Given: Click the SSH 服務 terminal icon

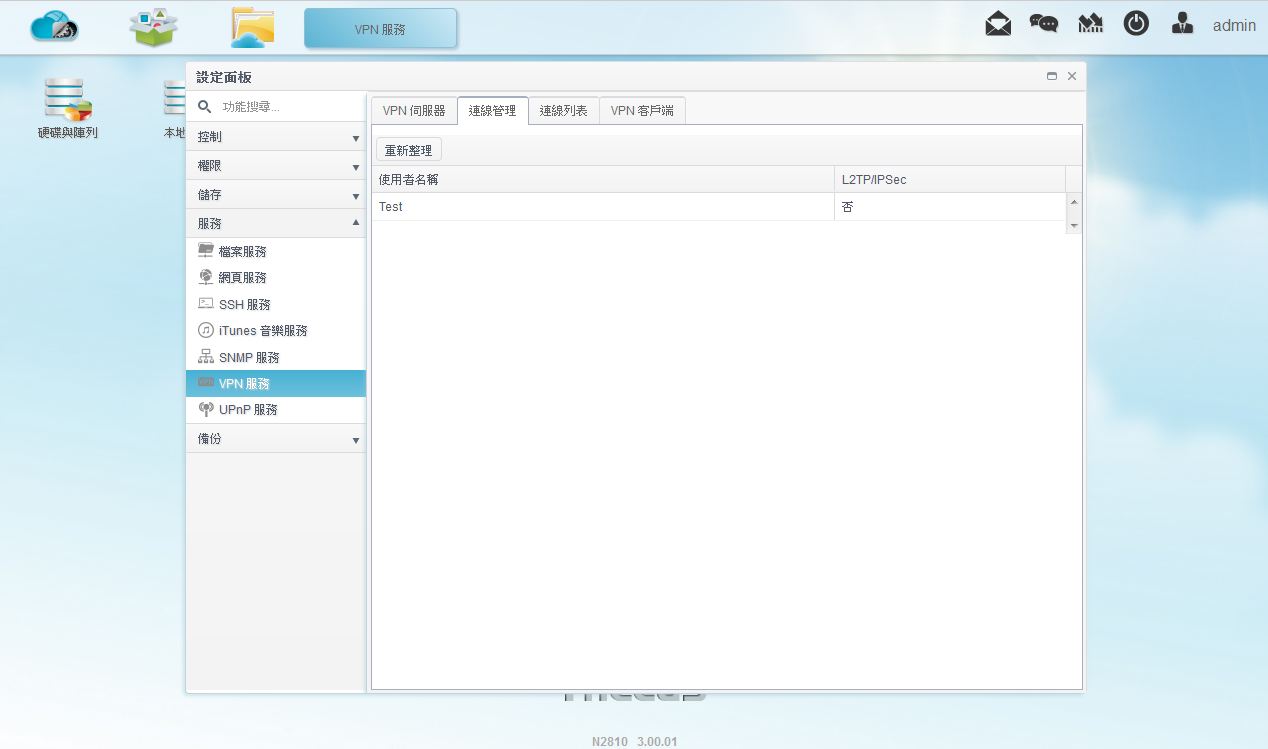Looking at the screenshot, I should 206,304.
